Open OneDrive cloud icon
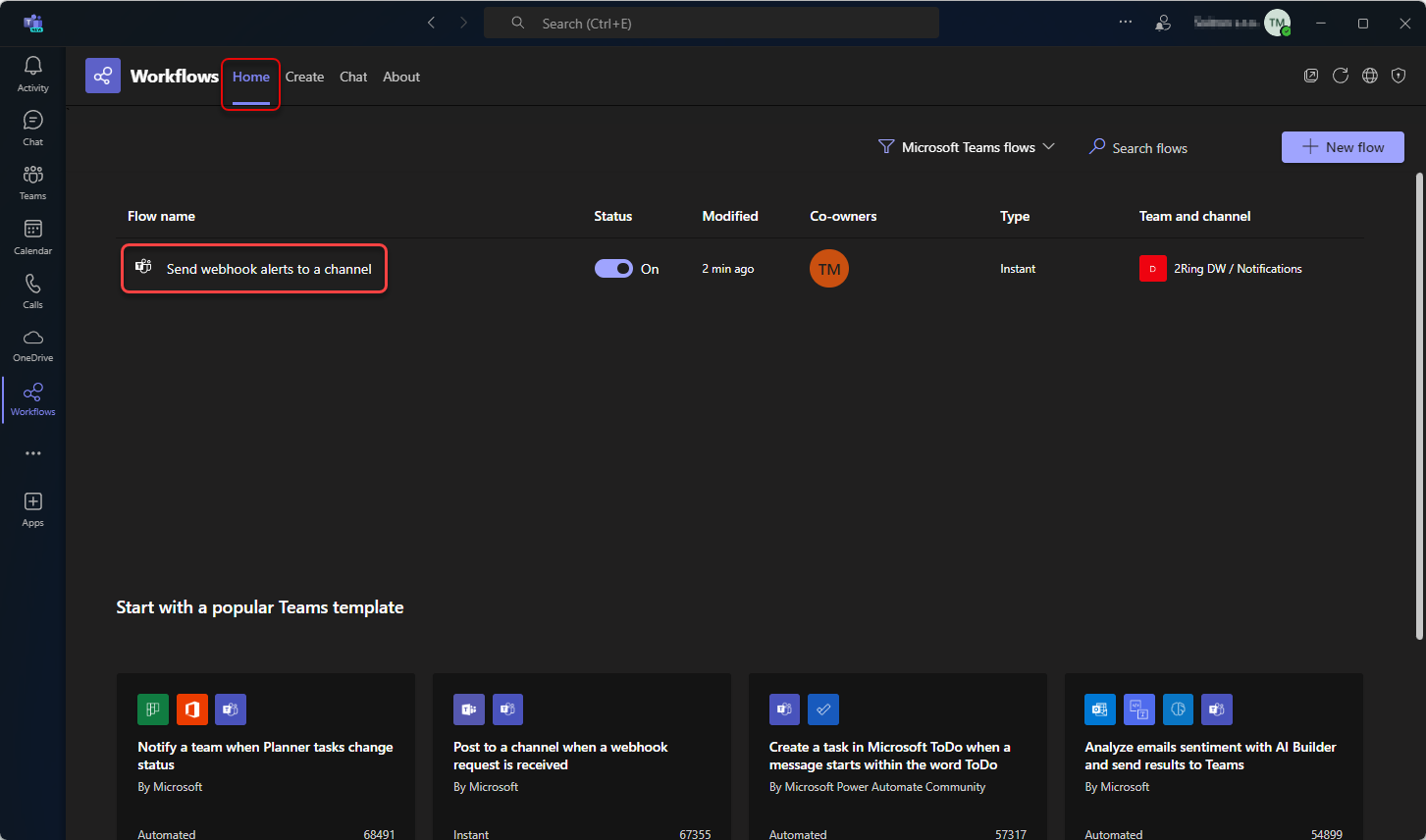The height and width of the screenshot is (840, 1426). 32,344
